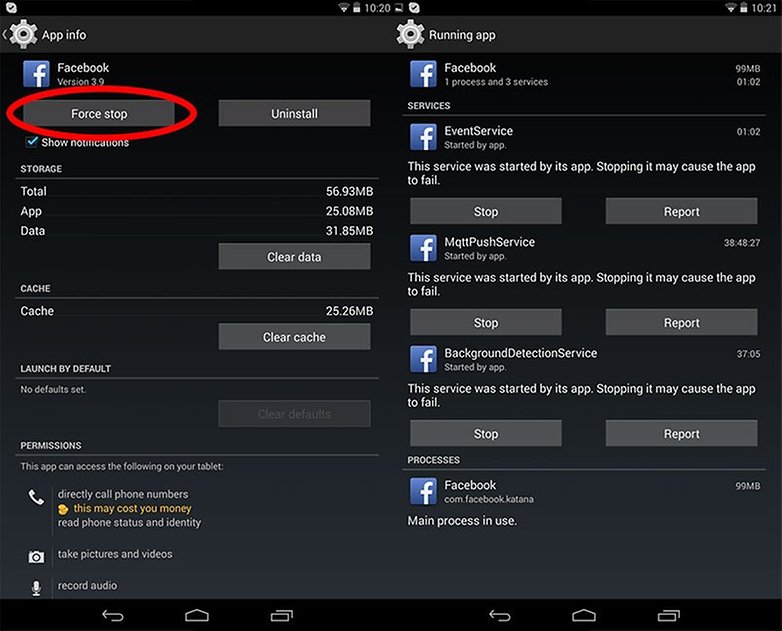
Task: Tap 'com.facebook.katana' process name
Action: (489, 499)
